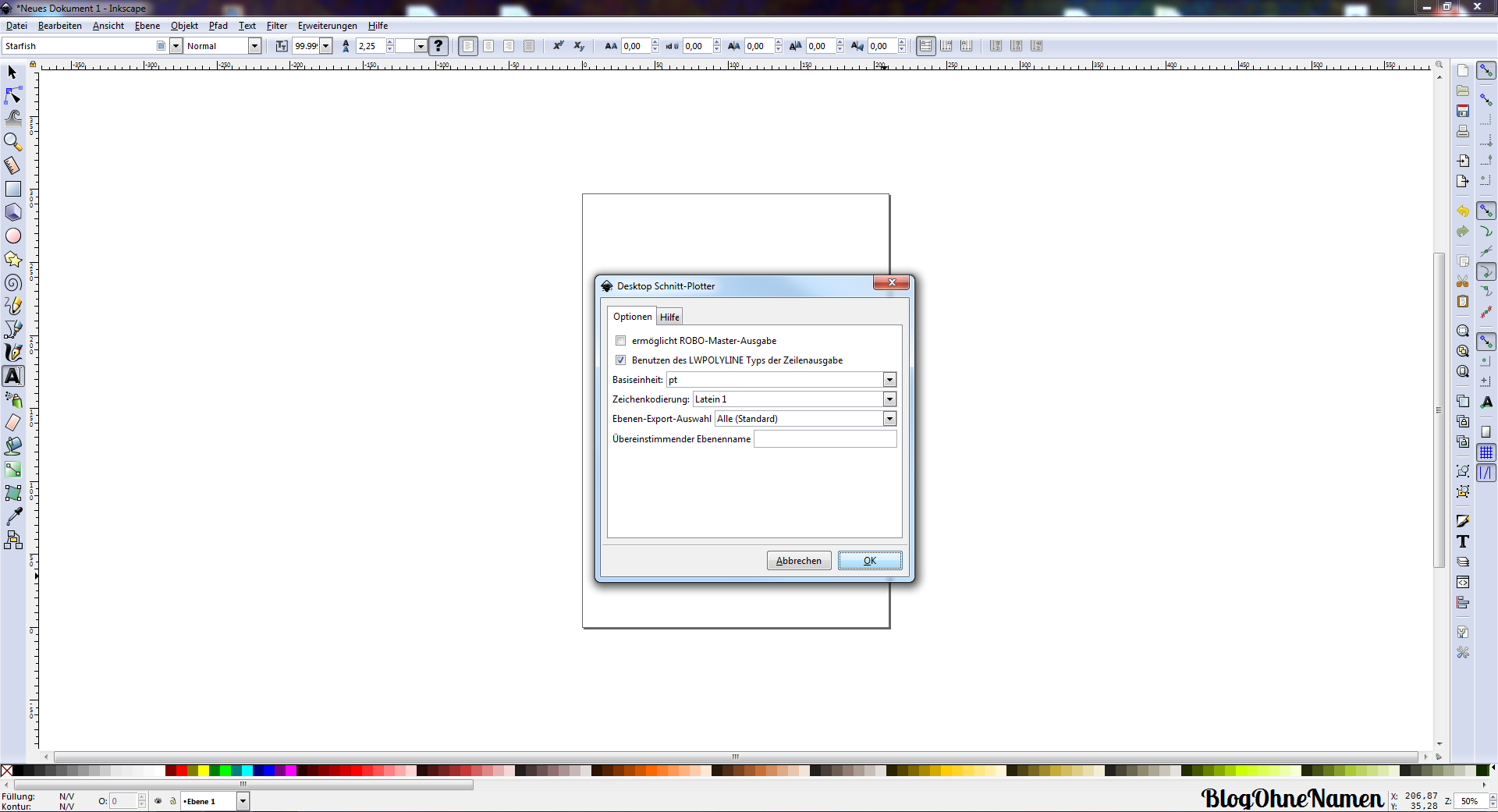This screenshot has height=812, width=1498.
Task: Toggle layer visibility eye in status bar
Action: 158,801
